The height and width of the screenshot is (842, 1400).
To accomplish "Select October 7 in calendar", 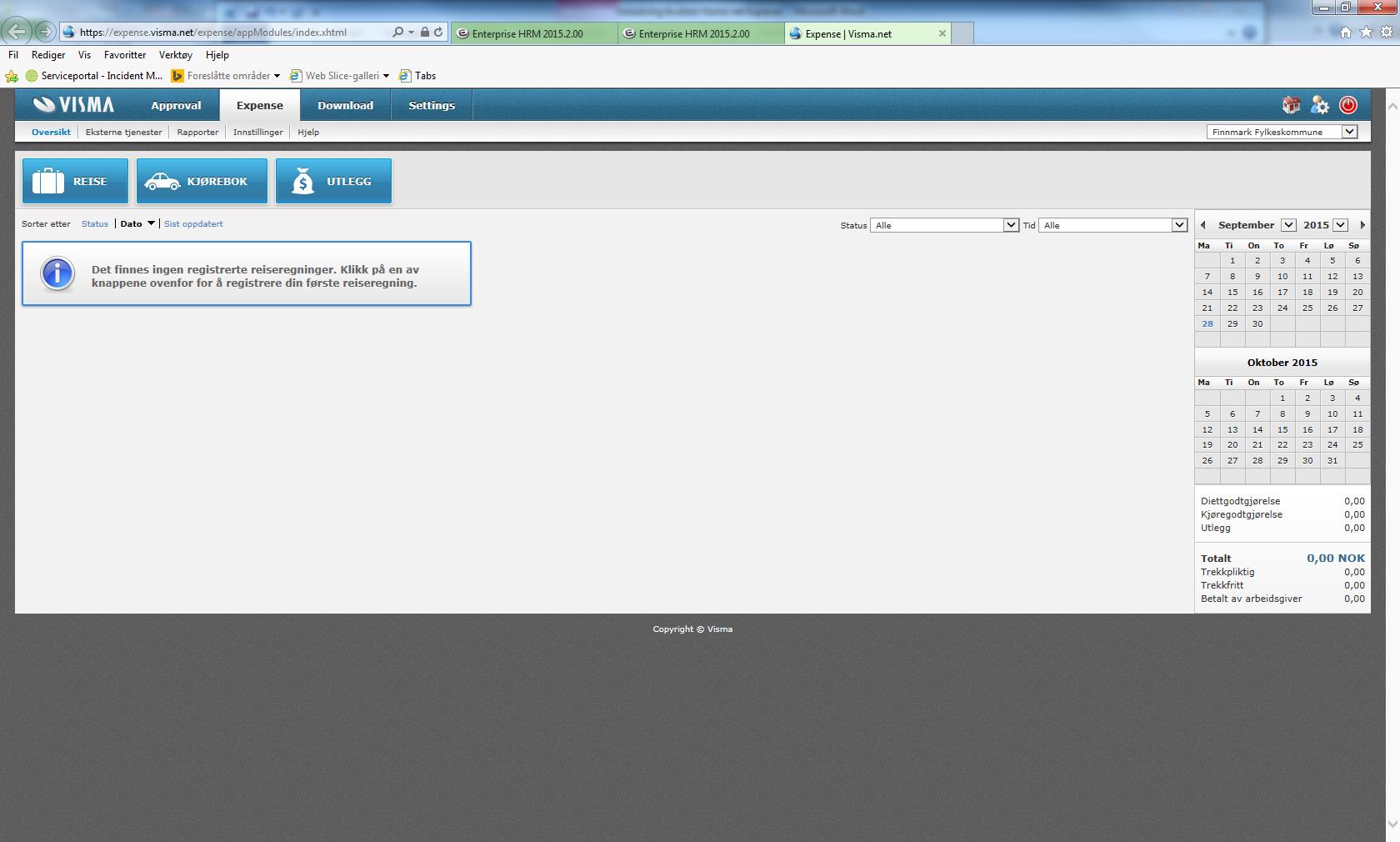I will [x=1257, y=413].
